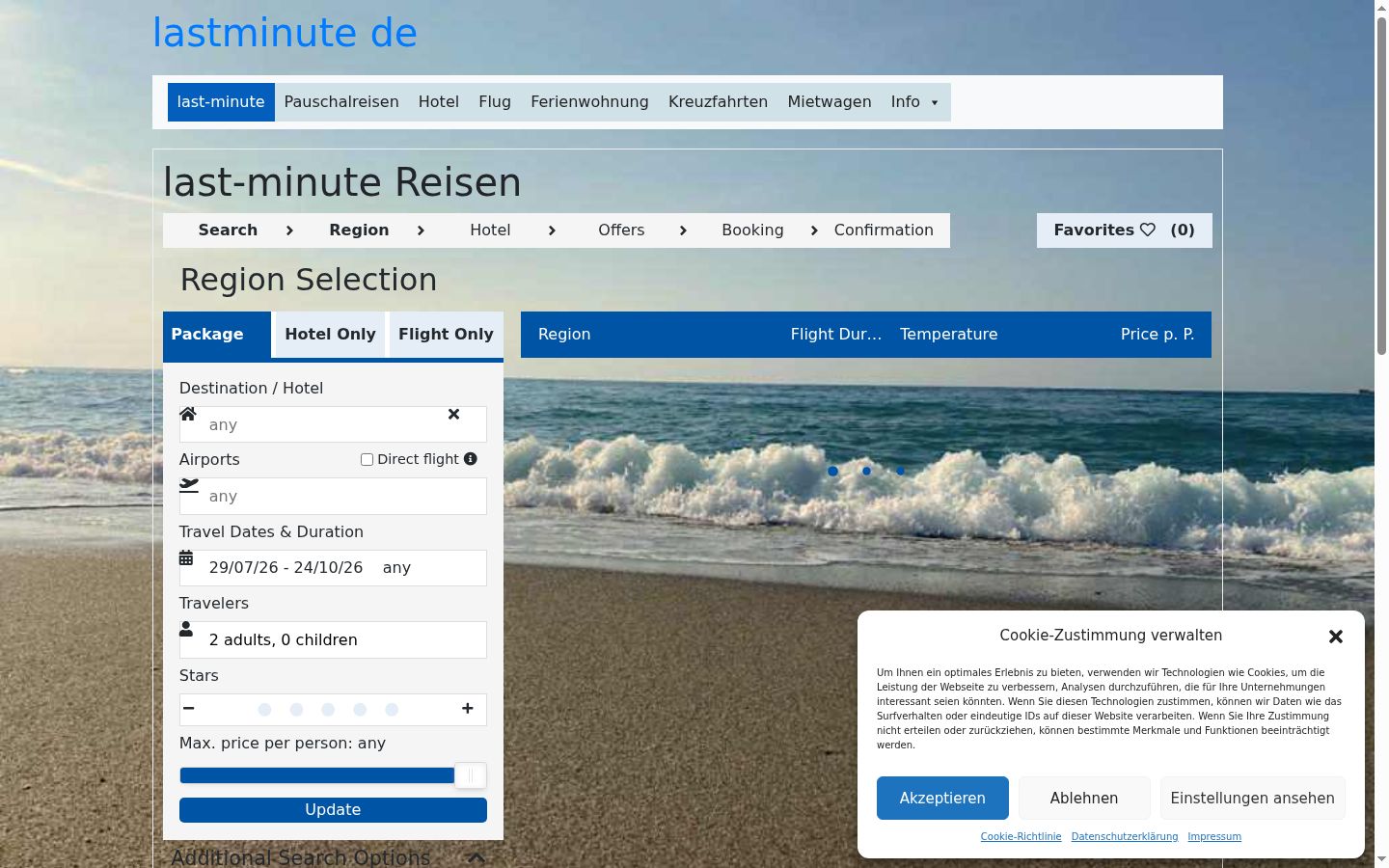Focus the Airports input field
This screenshot has width=1389, height=868.
[x=333, y=497]
